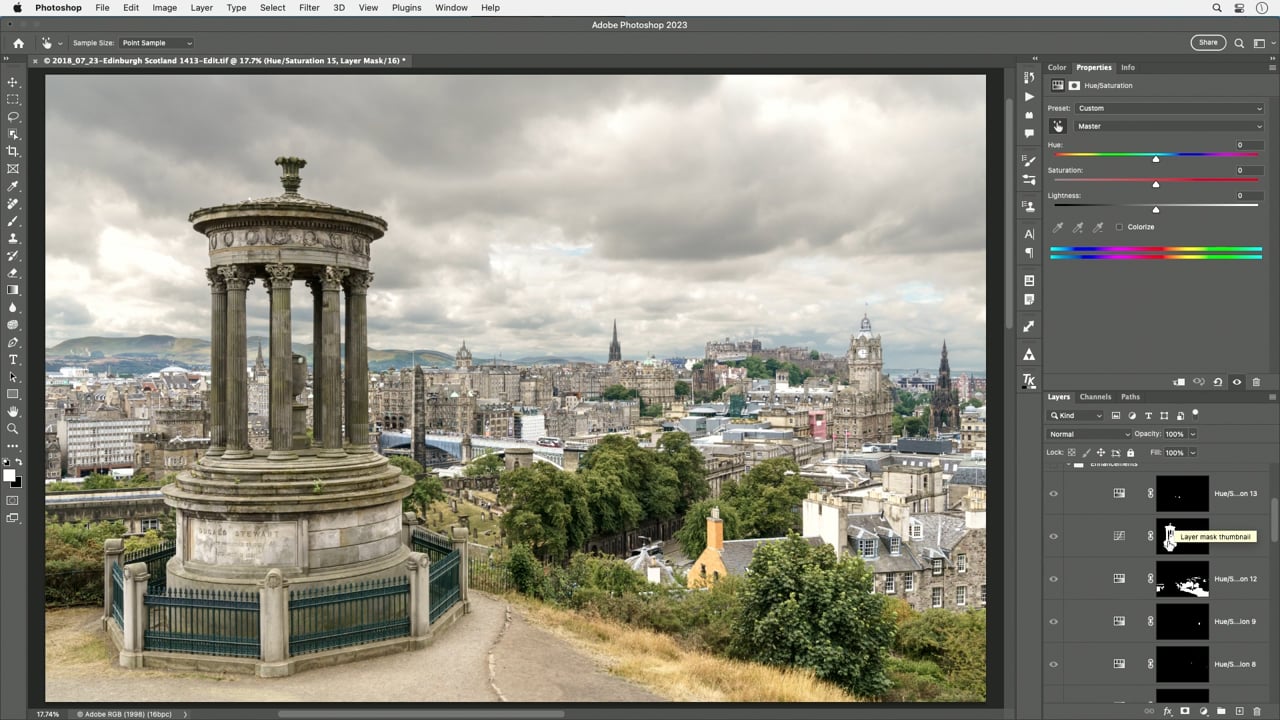The width and height of the screenshot is (1280, 720).
Task: Switch to the Color tab
Action: 1057,67
